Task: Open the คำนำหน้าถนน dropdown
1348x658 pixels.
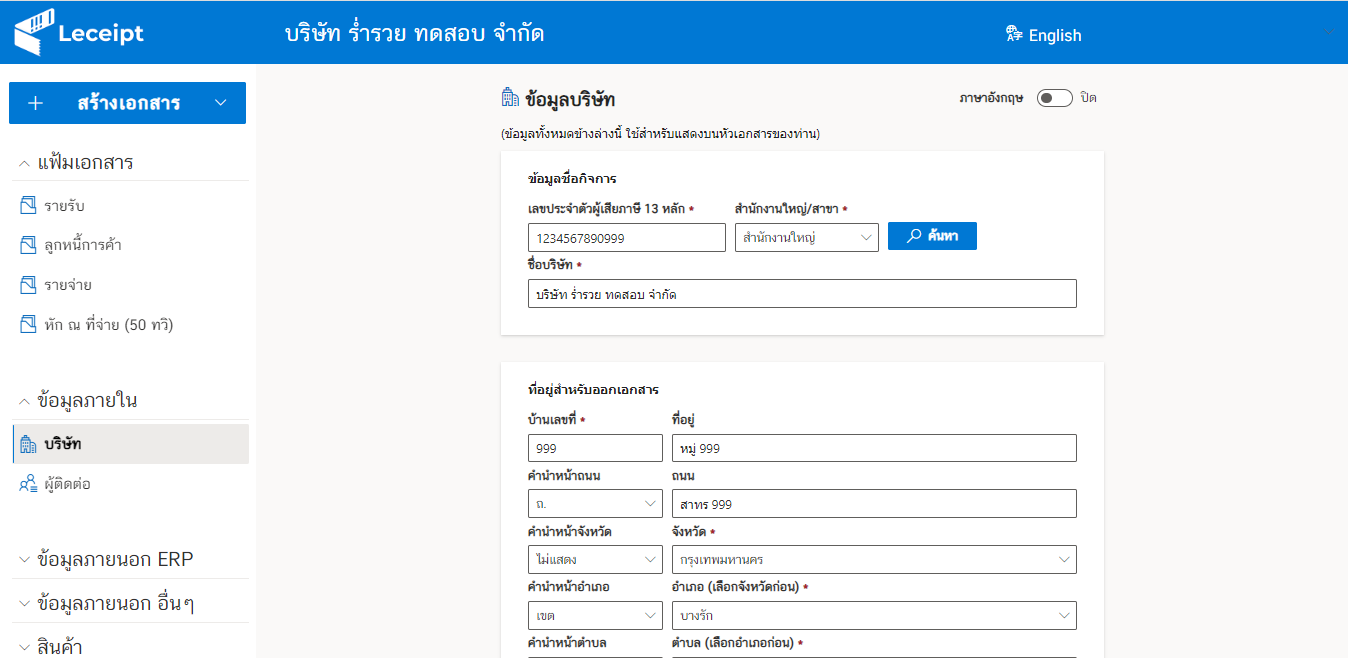Action: tap(594, 504)
